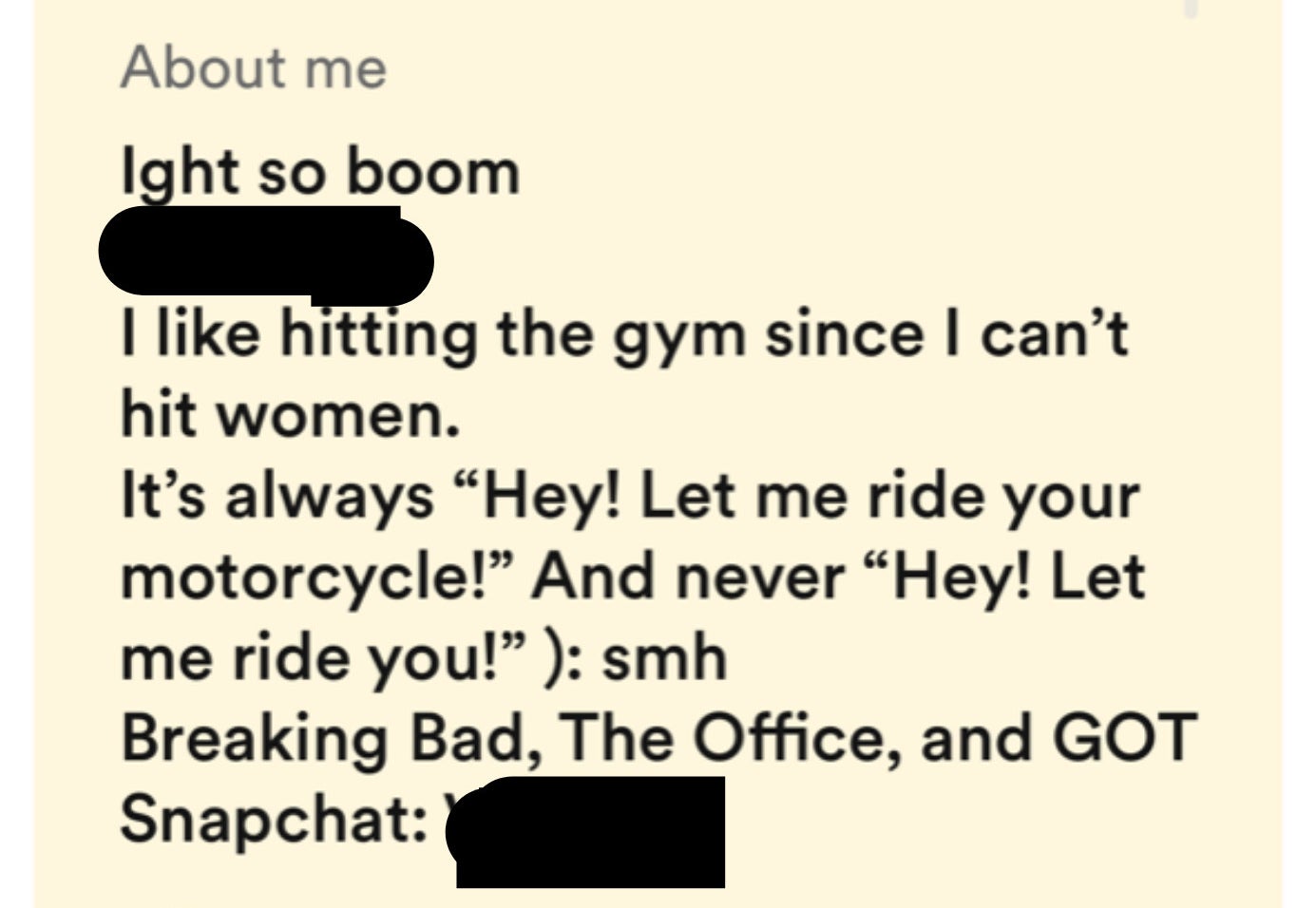Click the words "since I can't"
1316x908 pixels.
click(x=946, y=334)
